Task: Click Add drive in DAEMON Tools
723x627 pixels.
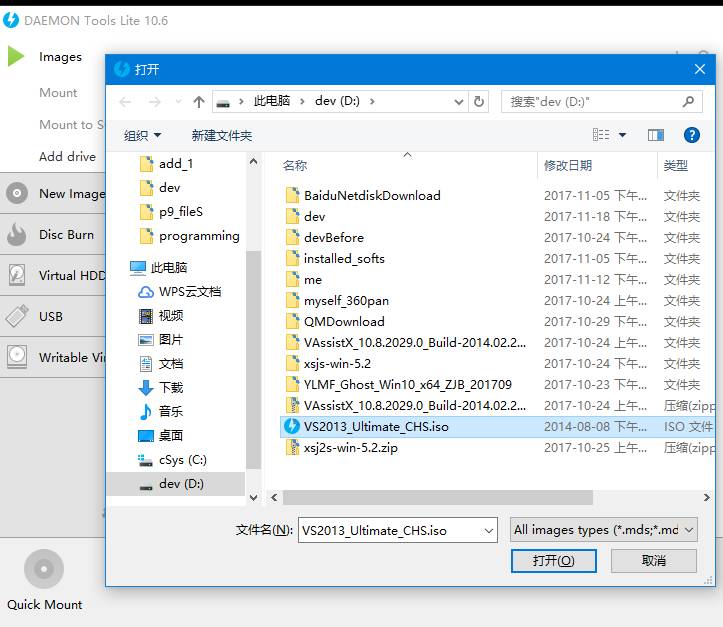Action: [x=67, y=157]
